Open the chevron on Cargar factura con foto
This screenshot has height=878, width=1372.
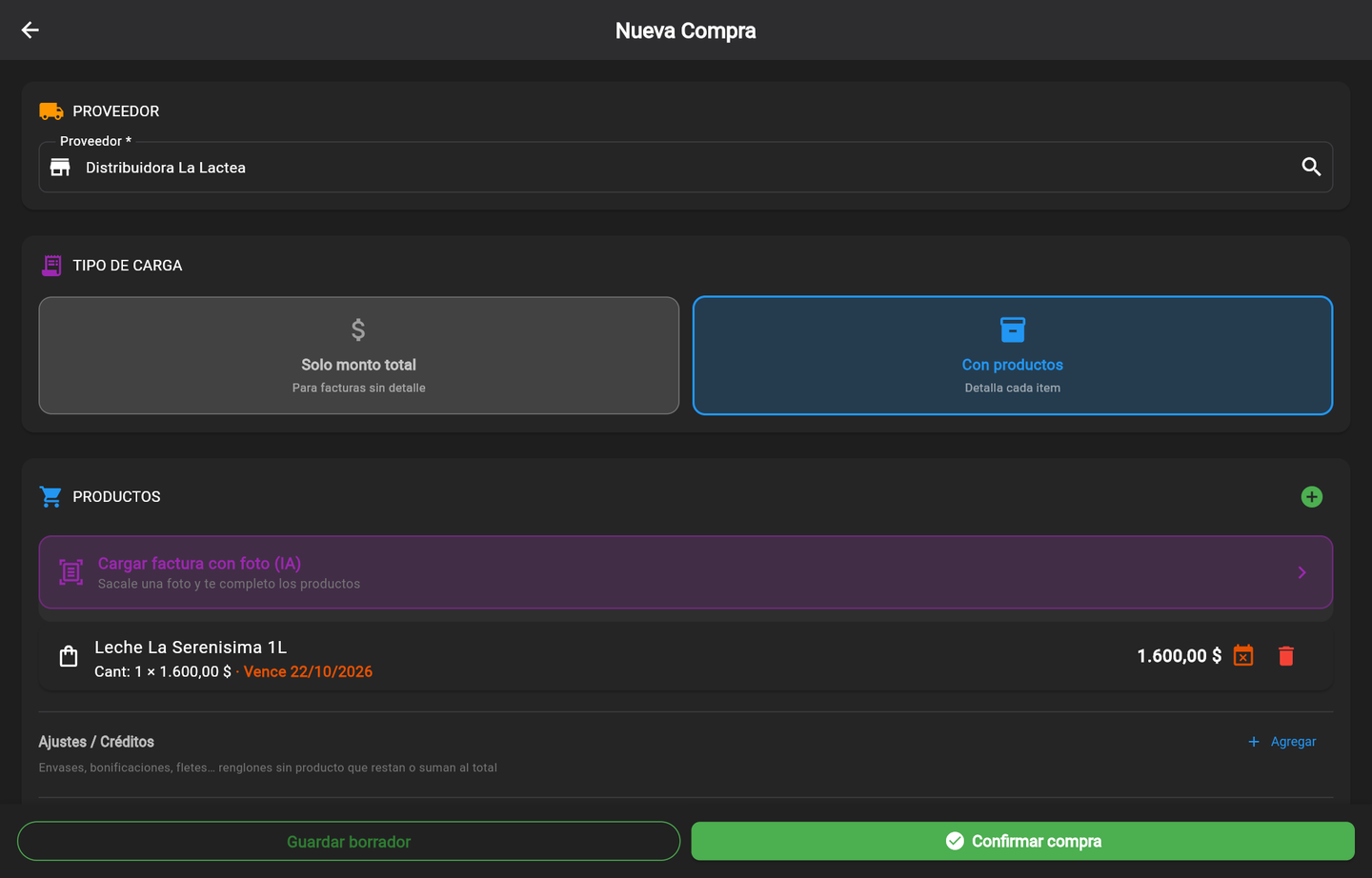(x=1302, y=572)
